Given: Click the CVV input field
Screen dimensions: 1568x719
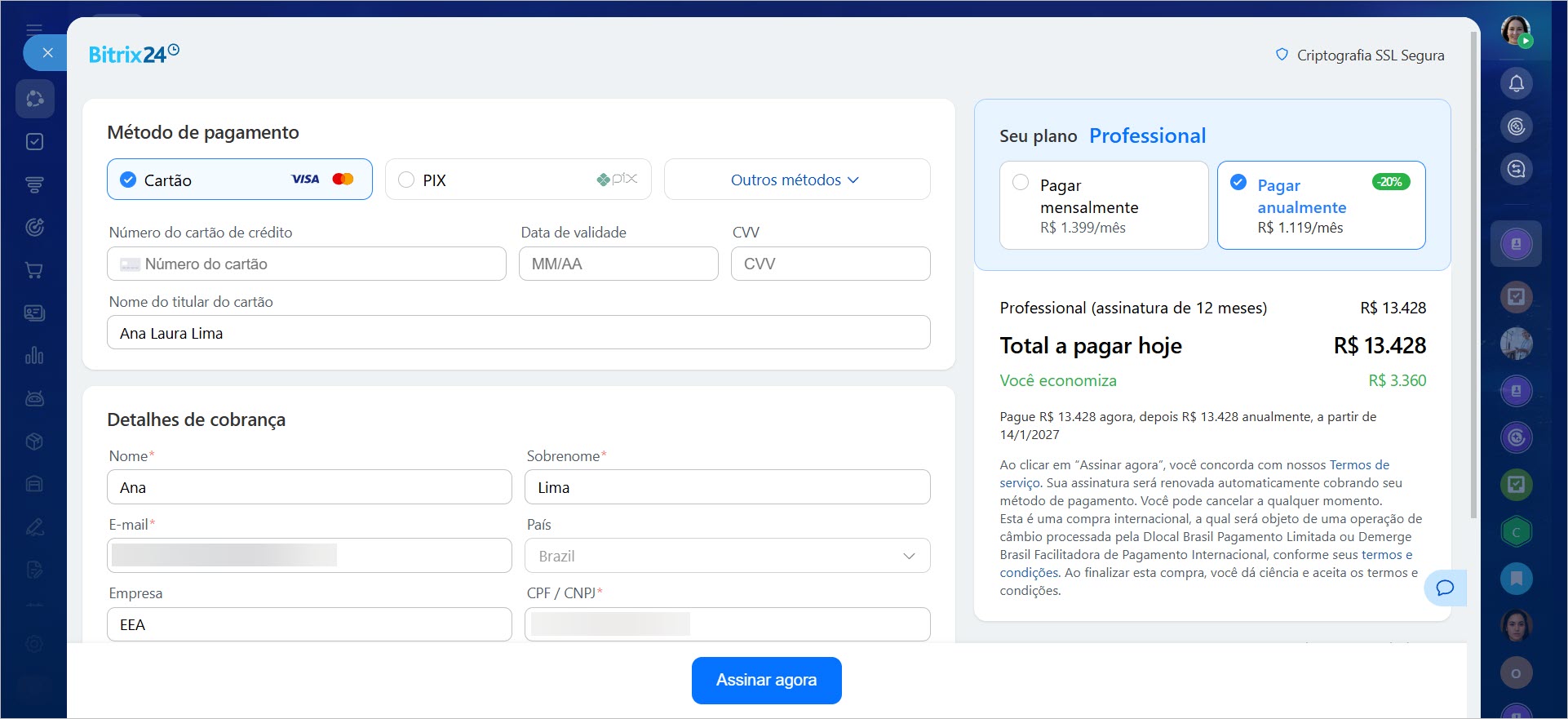Looking at the screenshot, I should (x=831, y=264).
